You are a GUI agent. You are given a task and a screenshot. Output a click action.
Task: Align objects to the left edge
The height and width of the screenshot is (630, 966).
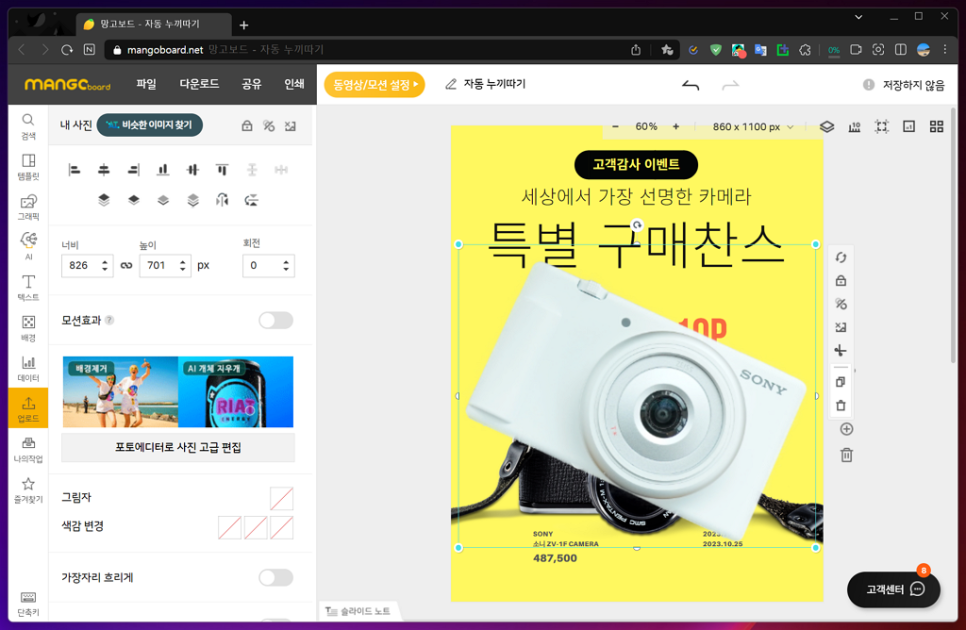[75, 169]
